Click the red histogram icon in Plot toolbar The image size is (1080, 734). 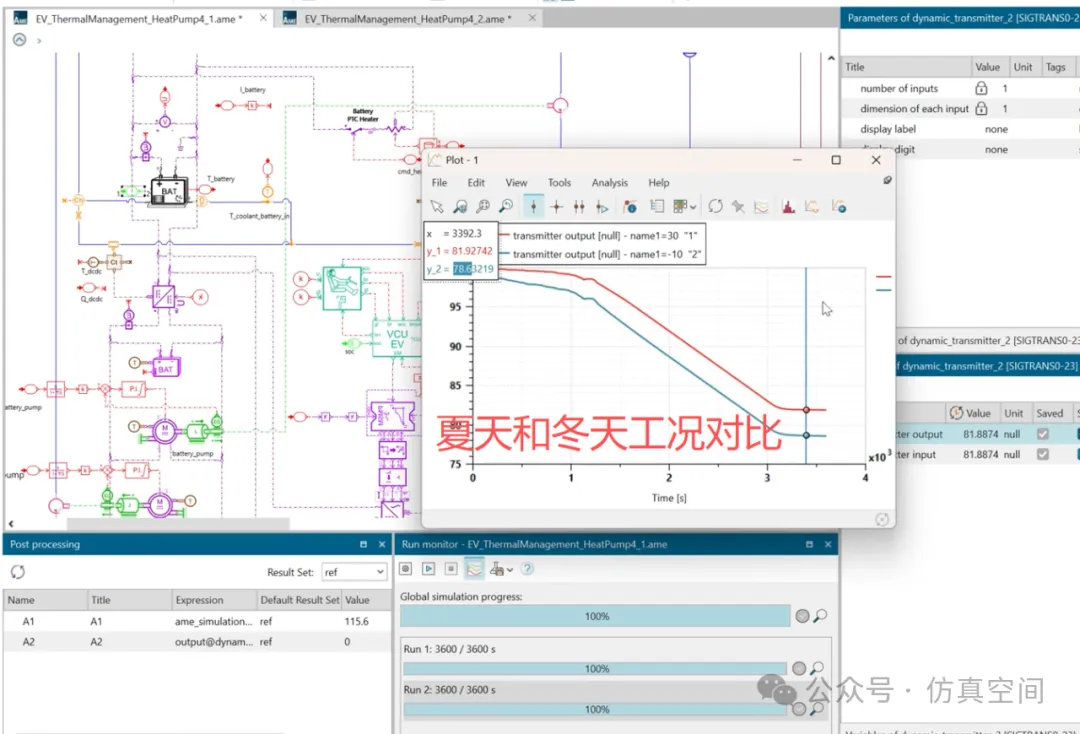pos(788,207)
